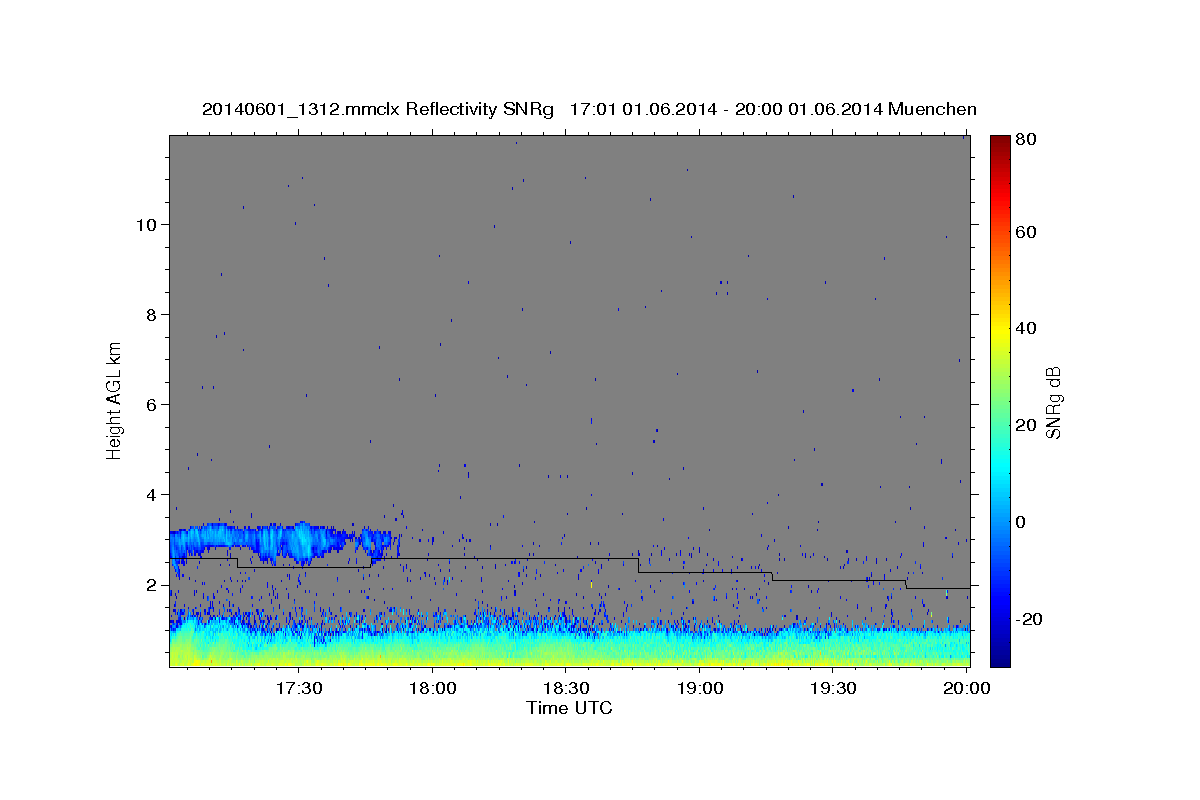Click the 20:00 time tick label
This screenshot has height=800, width=1200.
(968, 689)
